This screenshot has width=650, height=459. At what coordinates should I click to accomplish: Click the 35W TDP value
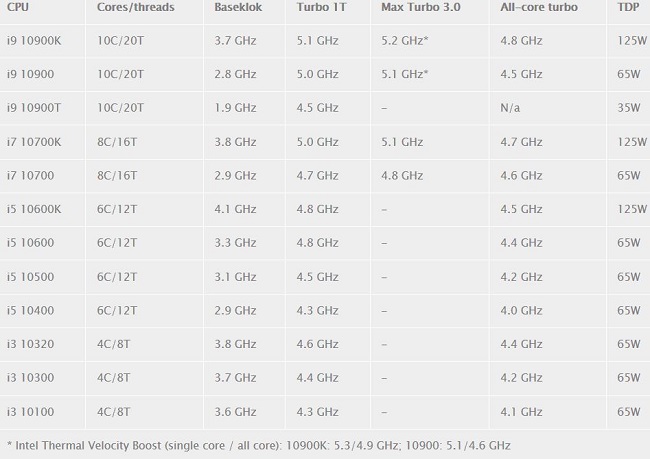629,108
